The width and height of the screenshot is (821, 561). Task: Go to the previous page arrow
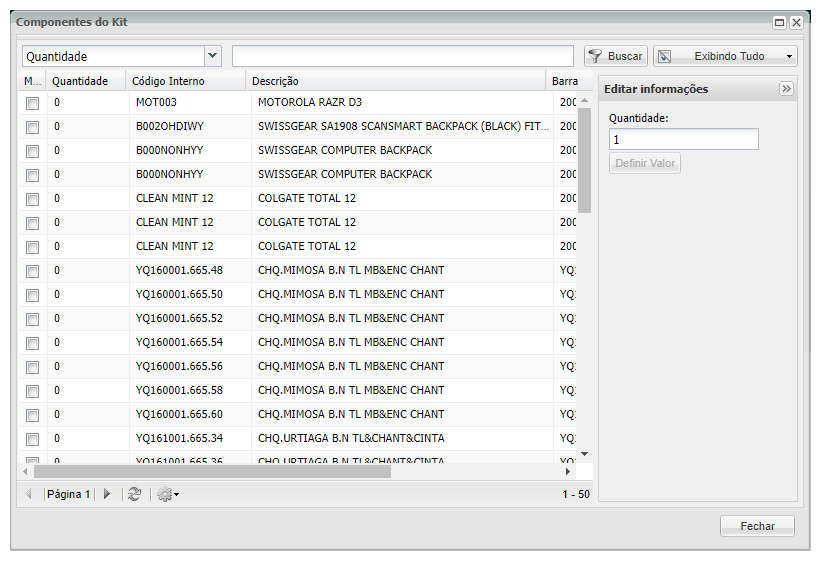tap(29, 494)
